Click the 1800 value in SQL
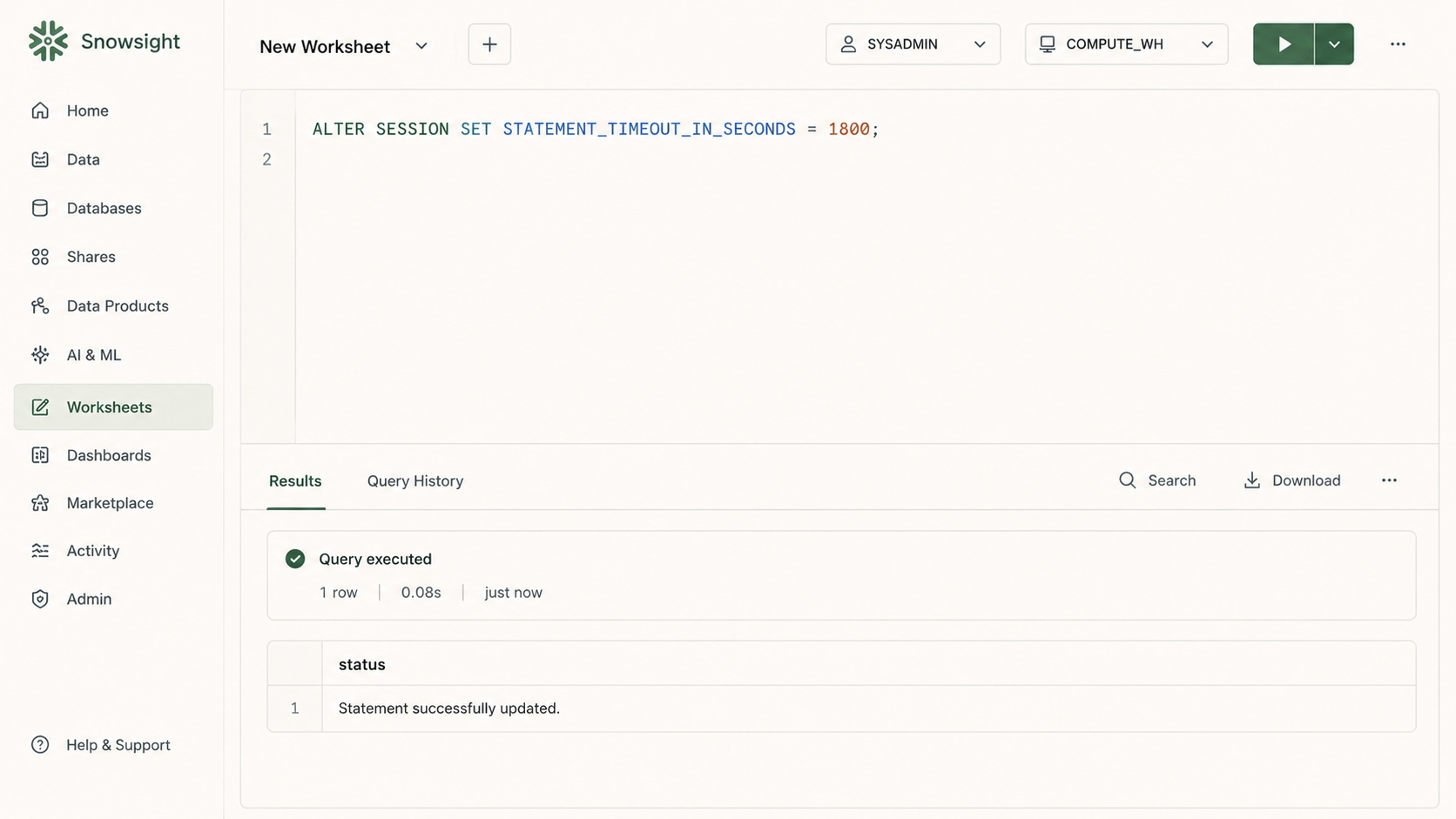This screenshot has height=819, width=1456. tap(849, 129)
